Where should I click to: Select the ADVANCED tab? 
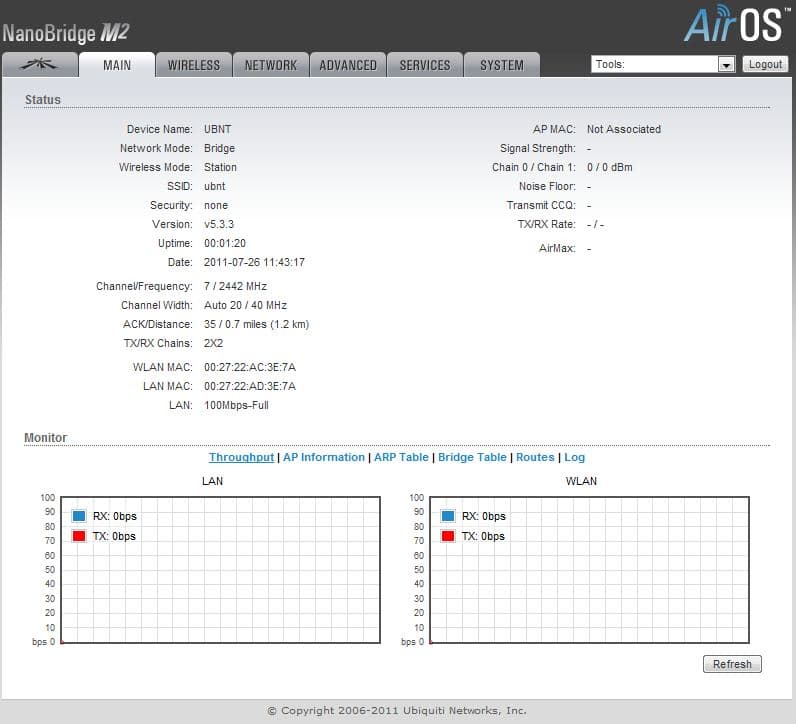(347, 65)
